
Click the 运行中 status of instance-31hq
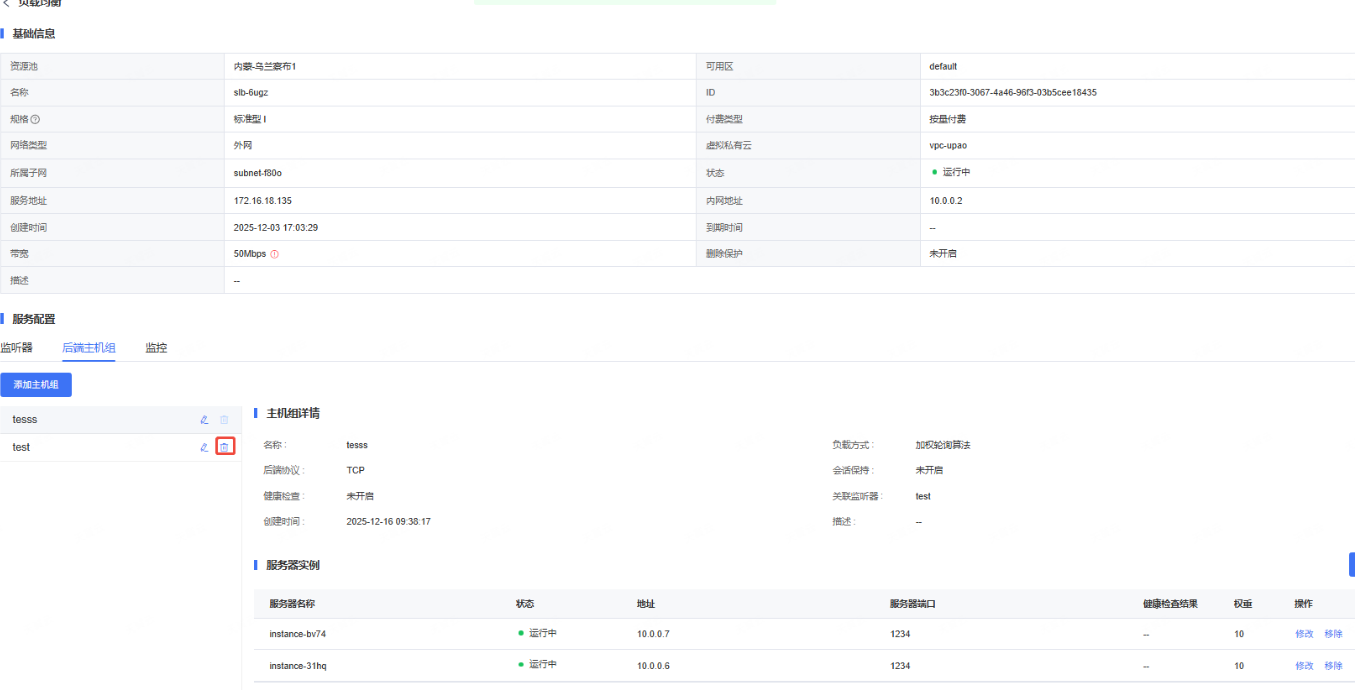543,665
